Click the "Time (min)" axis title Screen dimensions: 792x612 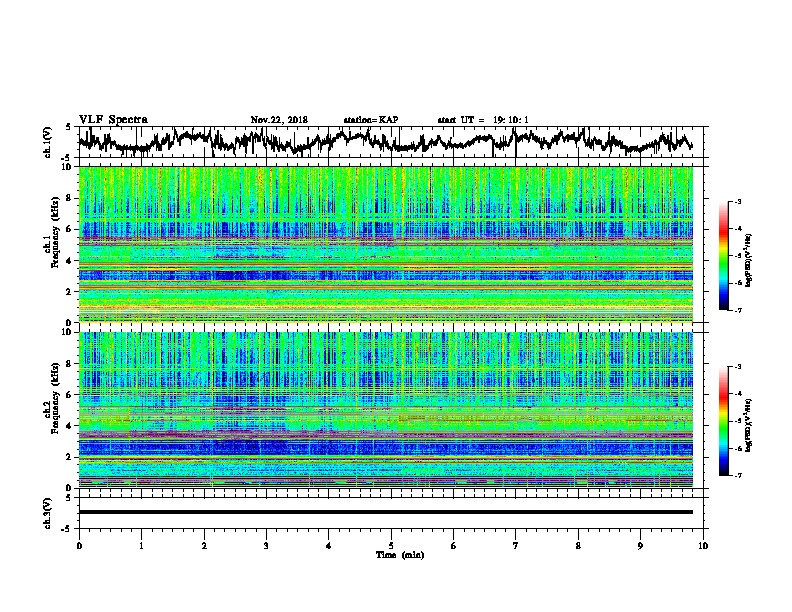coord(400,555)
